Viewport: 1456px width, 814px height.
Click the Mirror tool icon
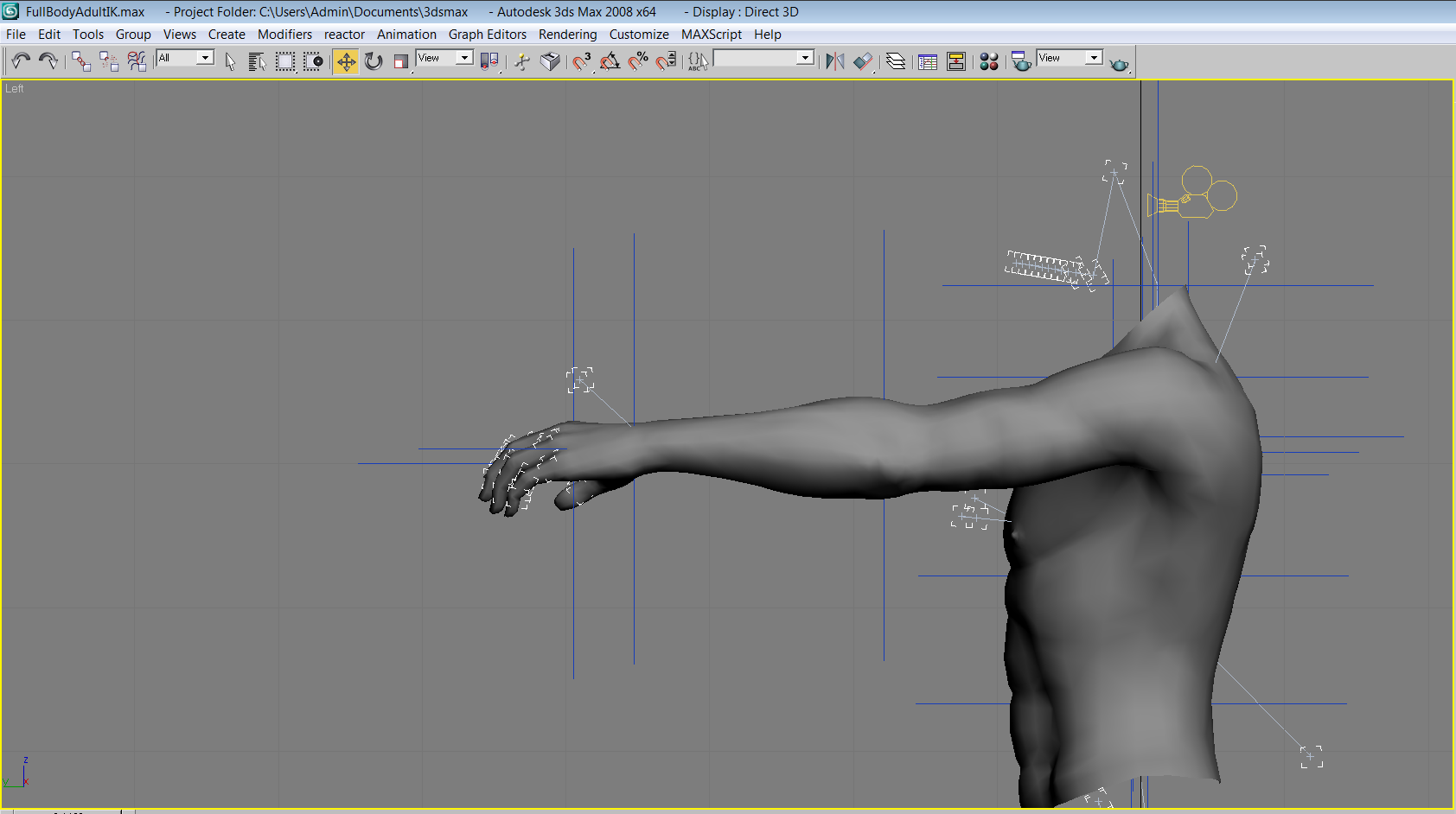[x=834, y=60]
